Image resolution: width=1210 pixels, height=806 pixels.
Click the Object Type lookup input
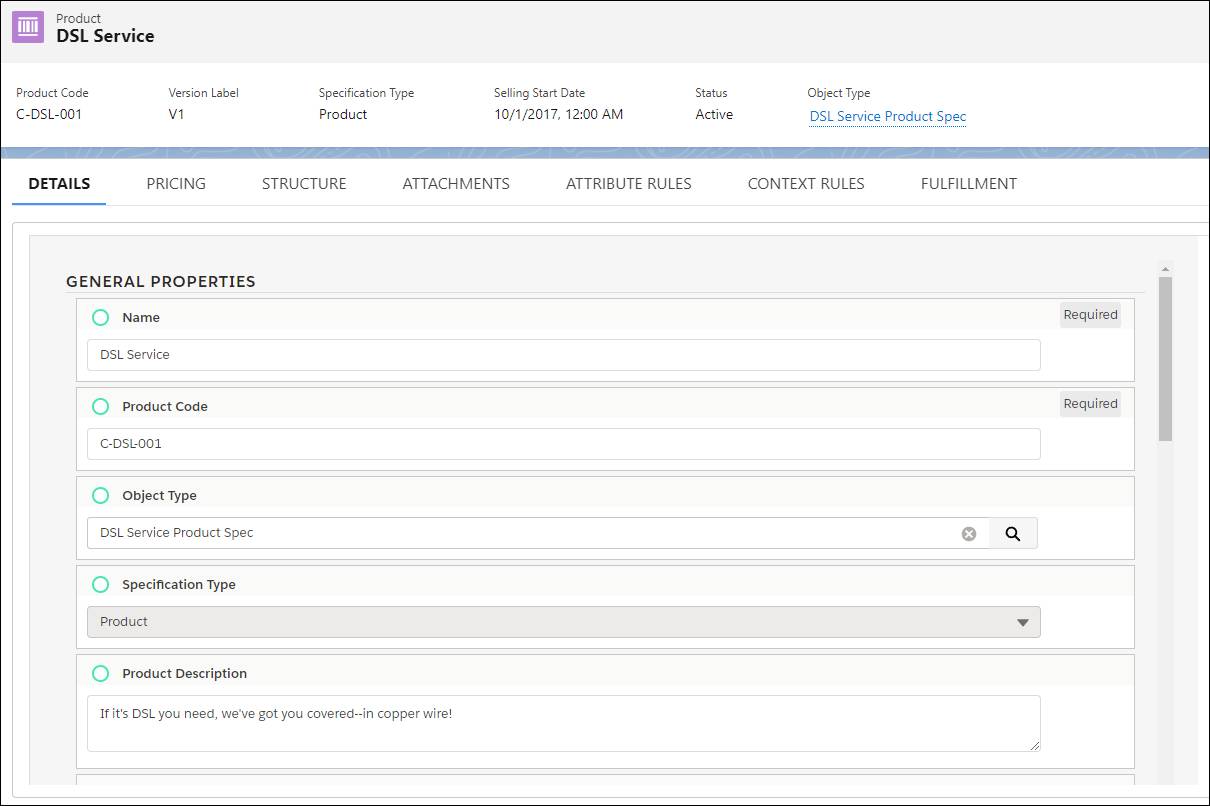[x=538, y=533]
